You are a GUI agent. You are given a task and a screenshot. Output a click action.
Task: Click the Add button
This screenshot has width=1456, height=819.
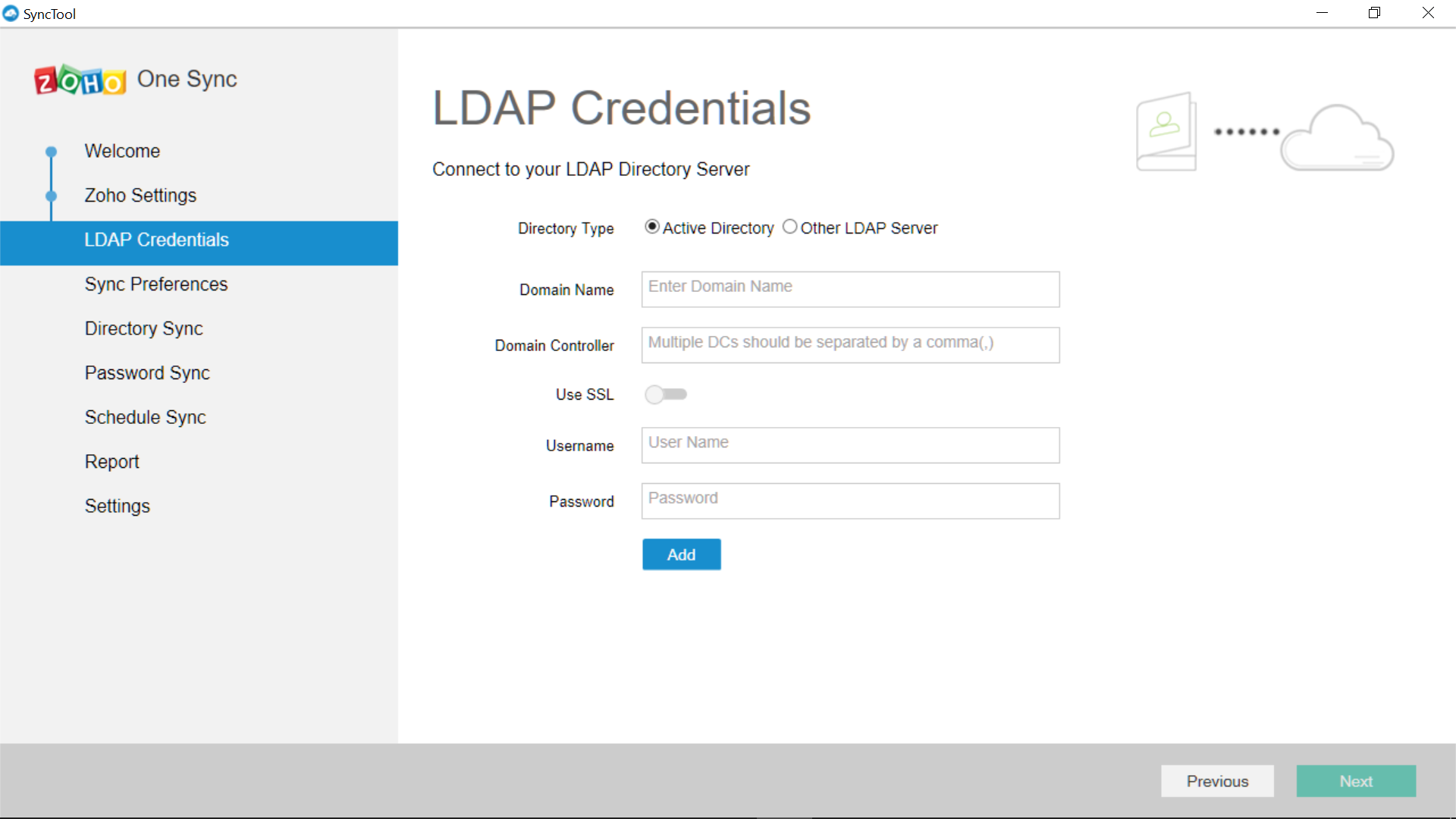[681, 554]
